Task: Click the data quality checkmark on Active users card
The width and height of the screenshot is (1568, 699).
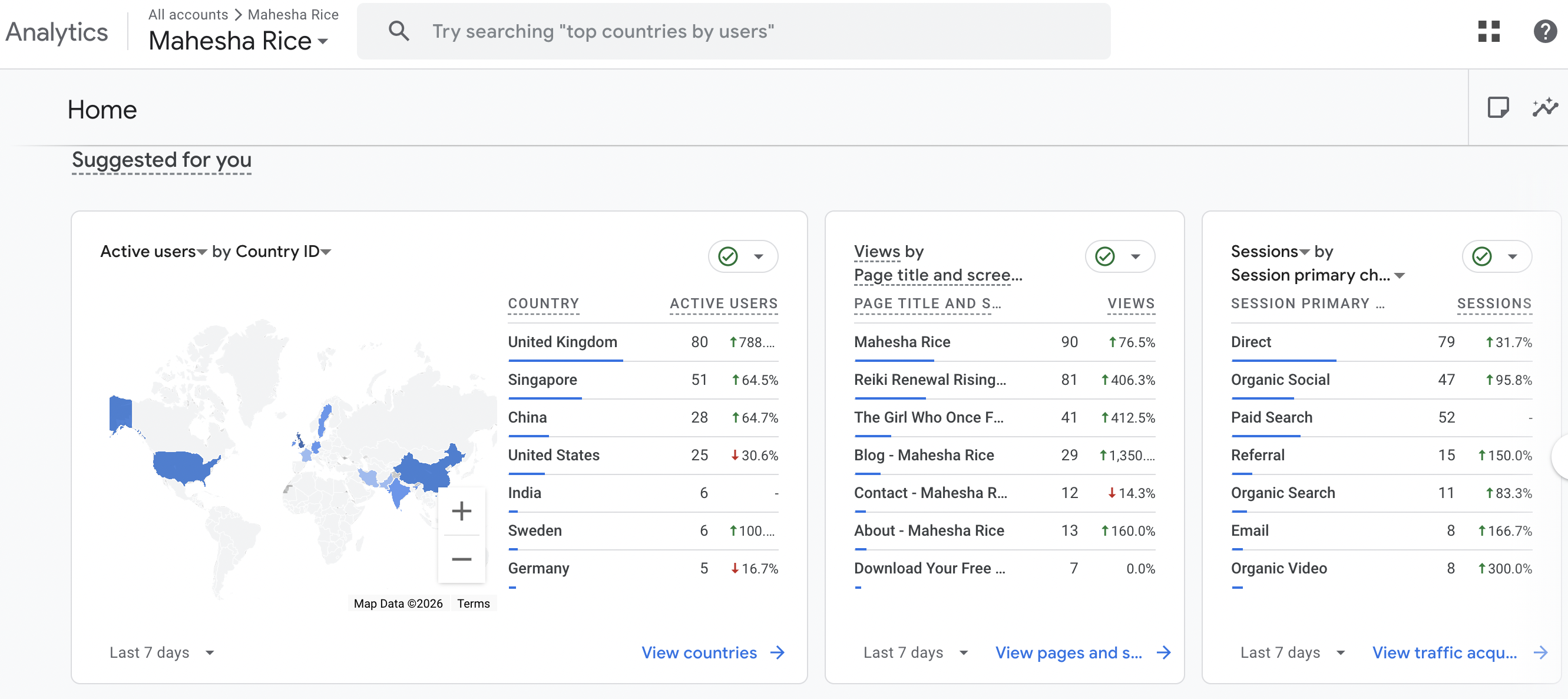Action: click(x=728, y=256)
